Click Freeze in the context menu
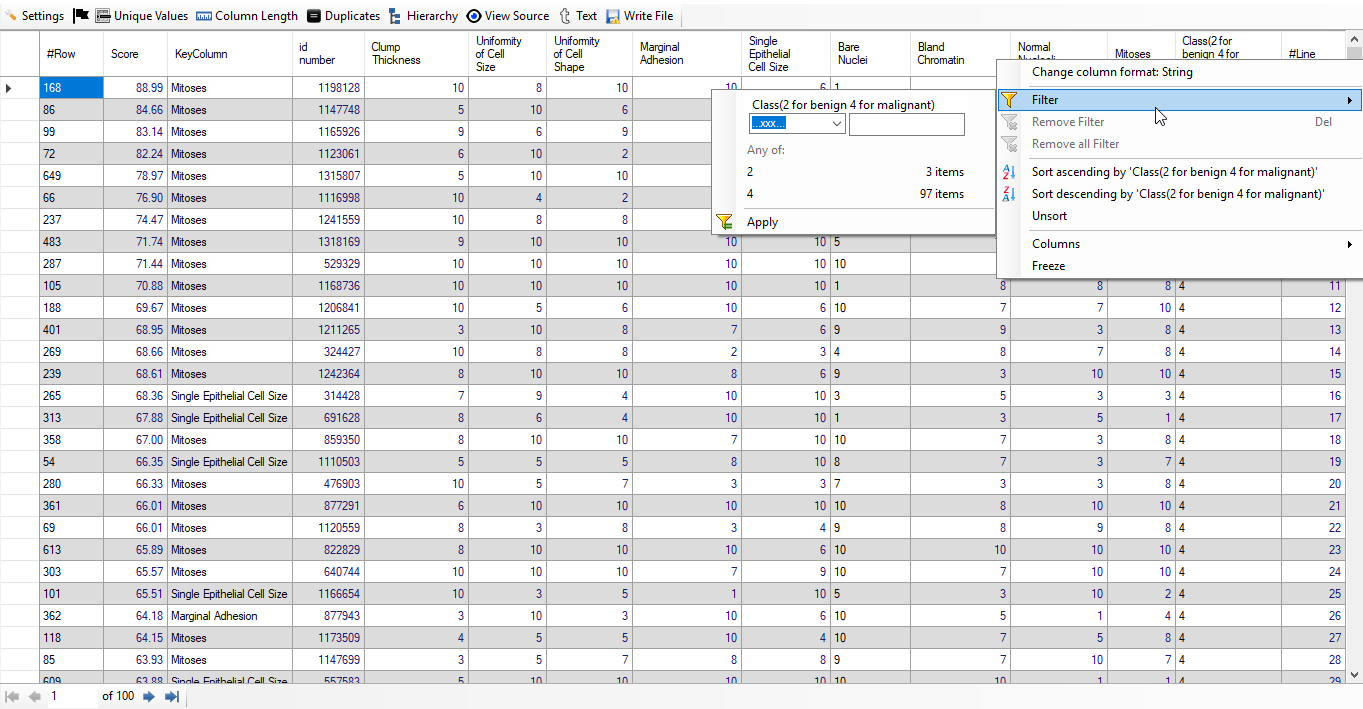1363x709 pixels. (1048, 266)
